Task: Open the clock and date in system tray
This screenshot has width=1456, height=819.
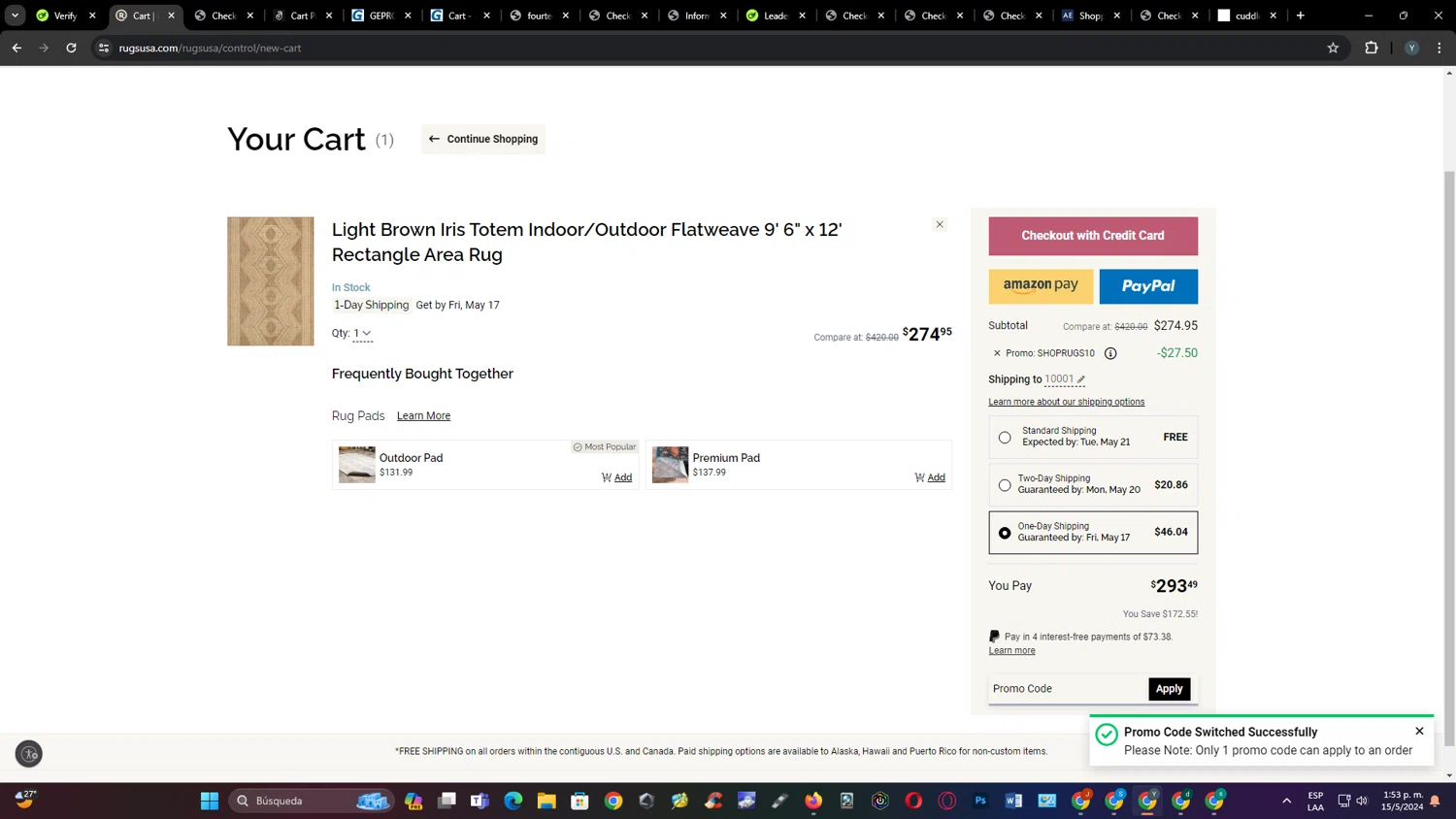Action: (x=1403, y=801)
